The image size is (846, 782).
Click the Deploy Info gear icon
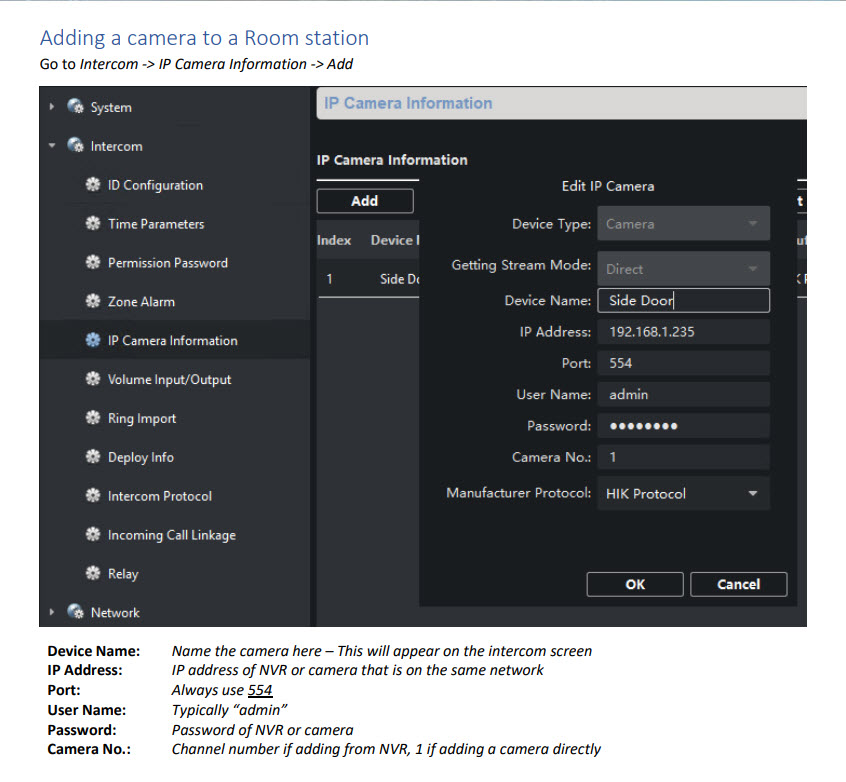point(93,457)
